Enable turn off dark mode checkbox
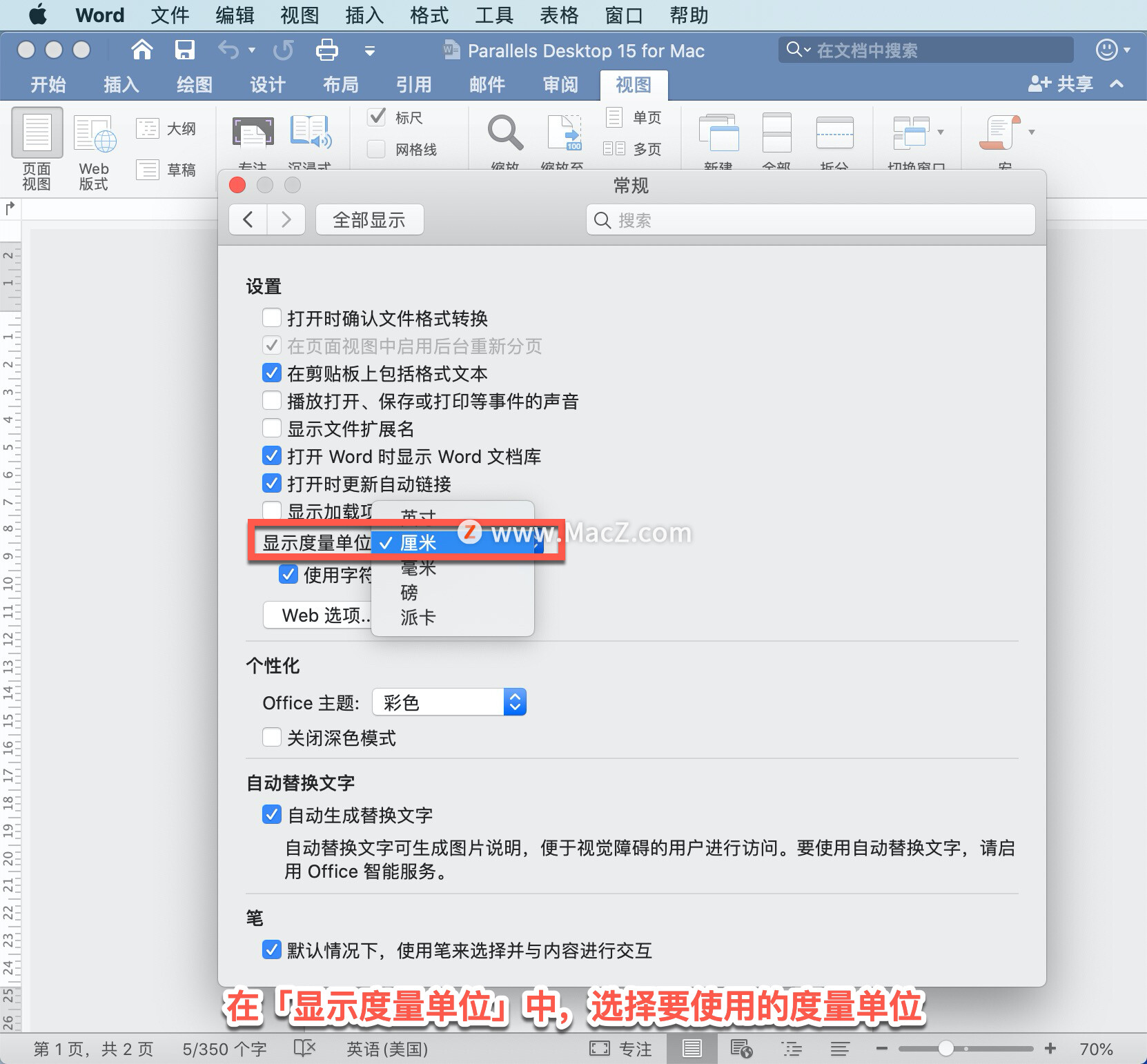The width and height of the screenshot is (1147, 1064). pyautogui.click(x=272, y=738)
